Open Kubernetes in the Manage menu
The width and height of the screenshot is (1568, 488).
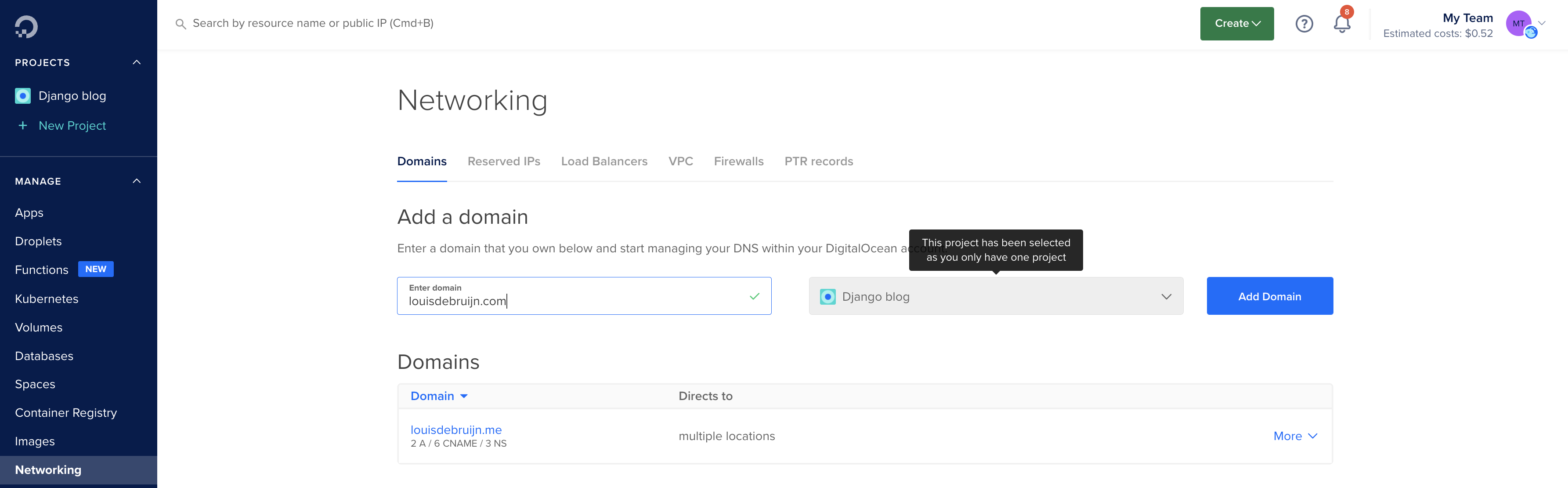coord(46,299)
